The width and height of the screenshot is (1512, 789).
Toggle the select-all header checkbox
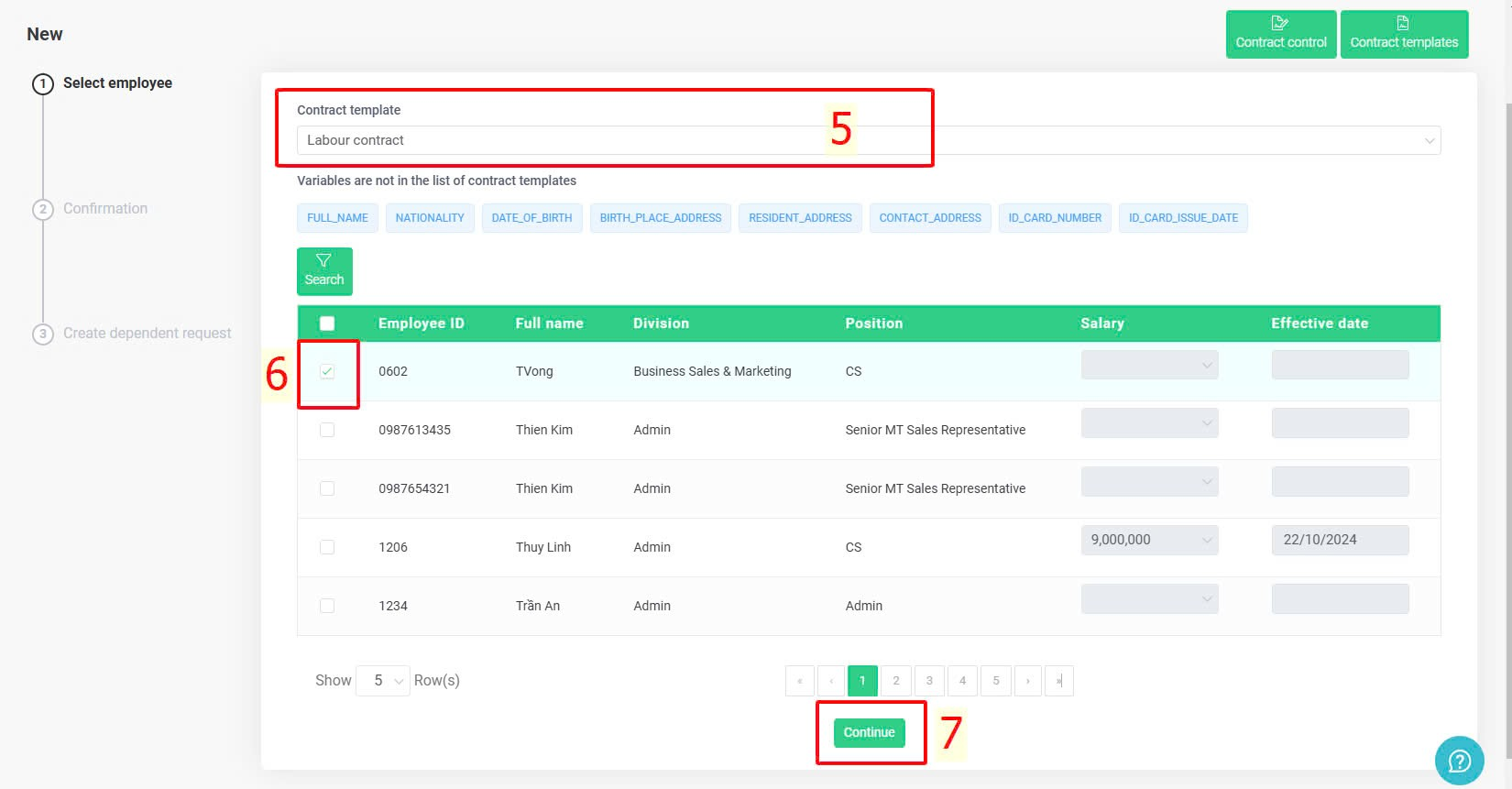click(327, 323)
